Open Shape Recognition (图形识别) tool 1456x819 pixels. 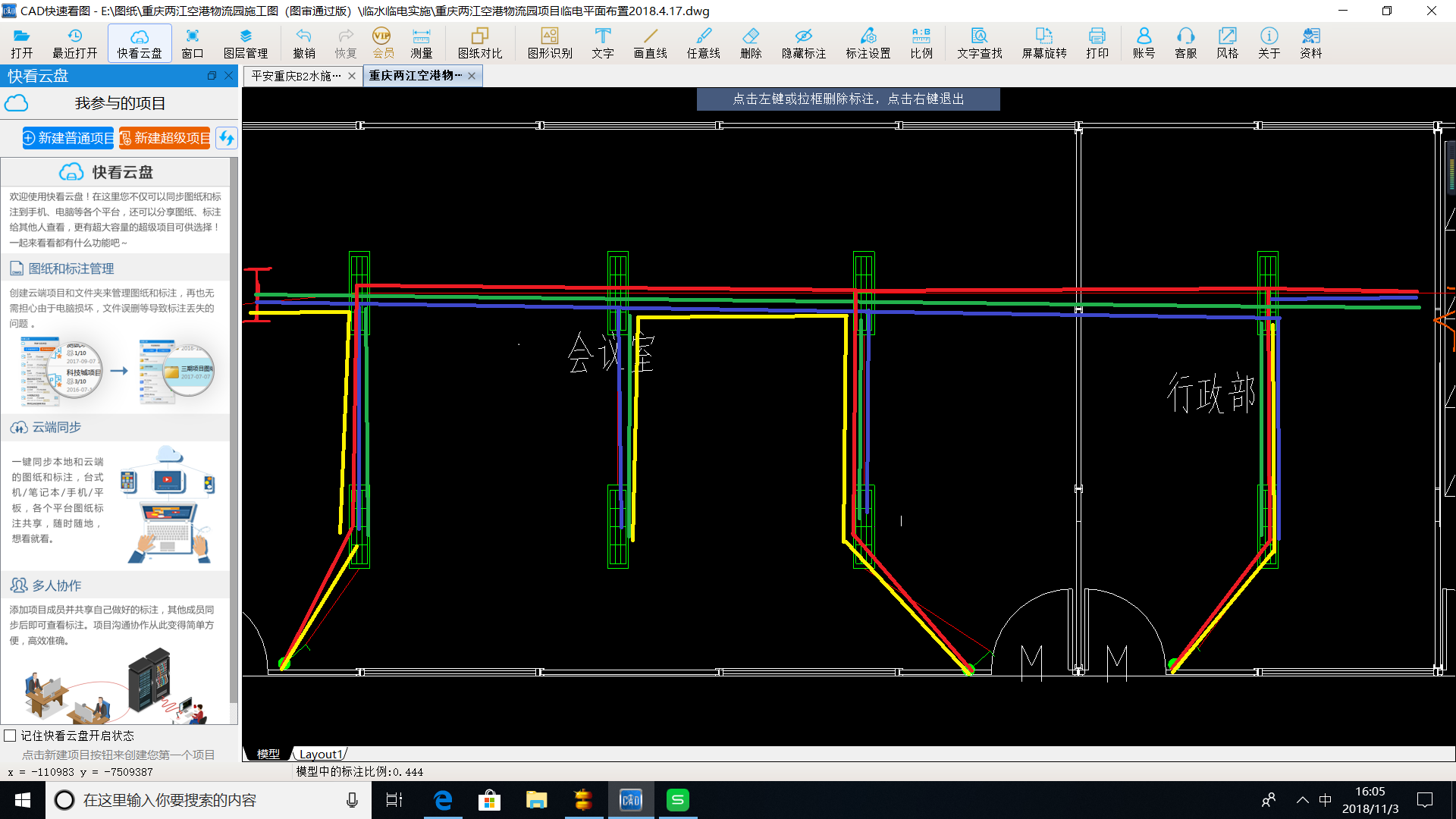(550, 43)
